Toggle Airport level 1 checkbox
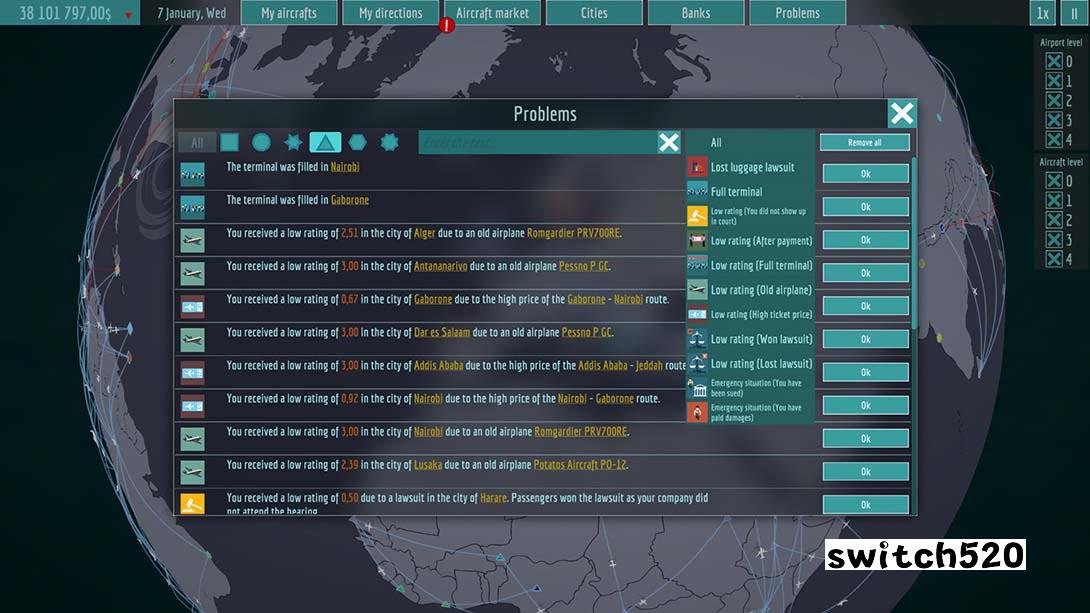 point(1054,81)
